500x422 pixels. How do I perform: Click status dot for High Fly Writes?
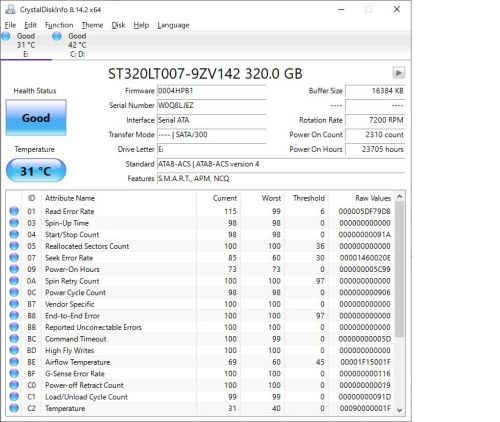pos(14,350)
